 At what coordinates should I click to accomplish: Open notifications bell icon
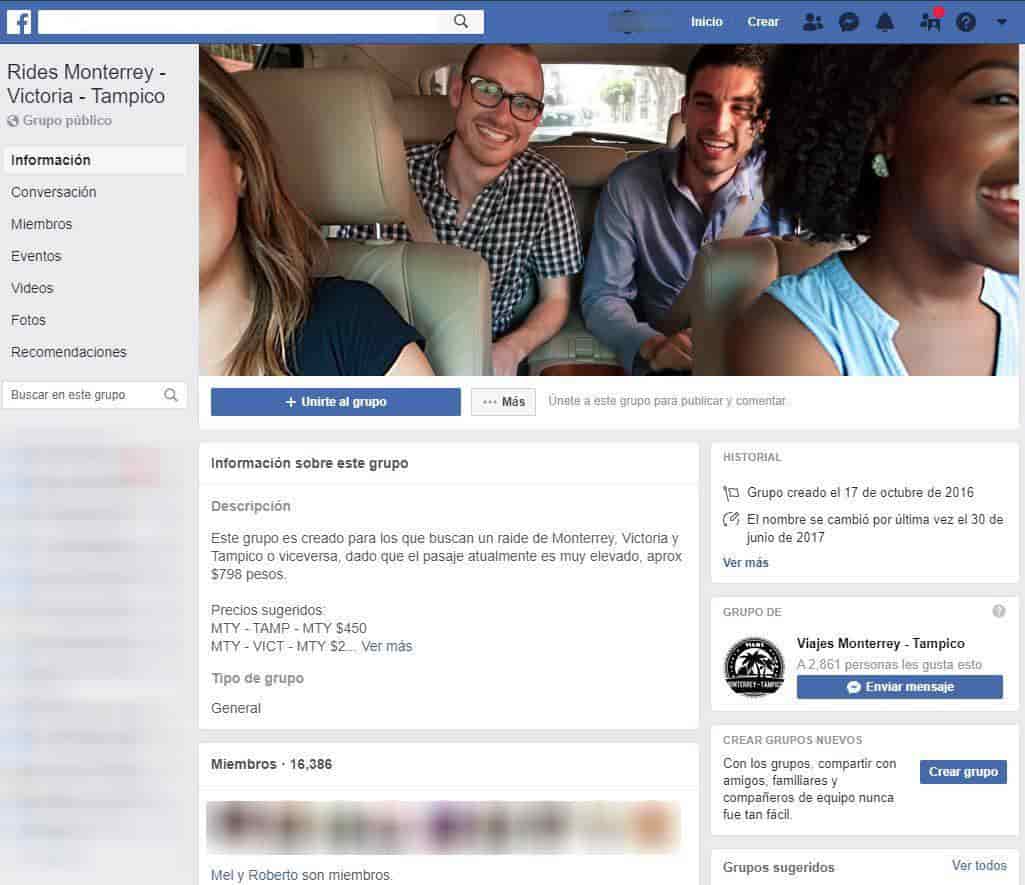tap(885, 22)
